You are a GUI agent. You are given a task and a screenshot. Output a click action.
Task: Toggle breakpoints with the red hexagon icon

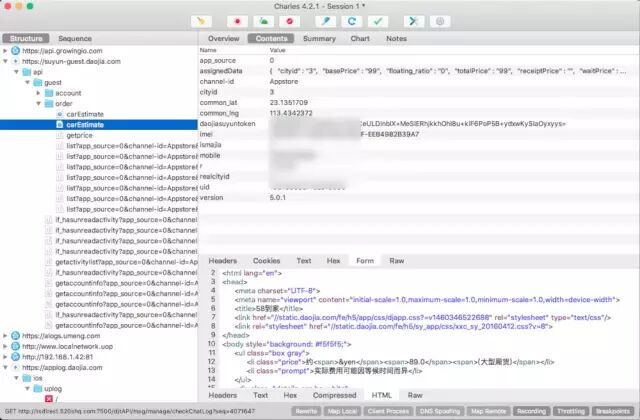[289, 21]
